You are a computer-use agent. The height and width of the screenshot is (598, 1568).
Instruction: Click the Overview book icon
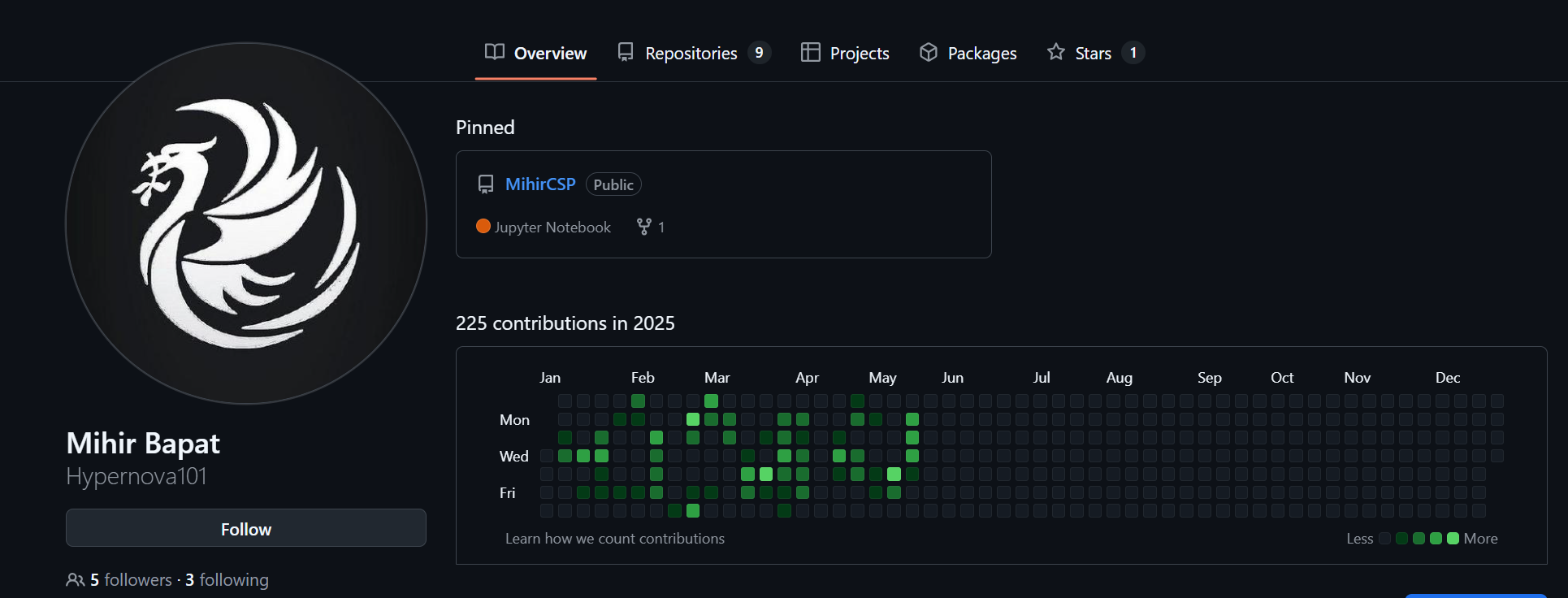495,52
